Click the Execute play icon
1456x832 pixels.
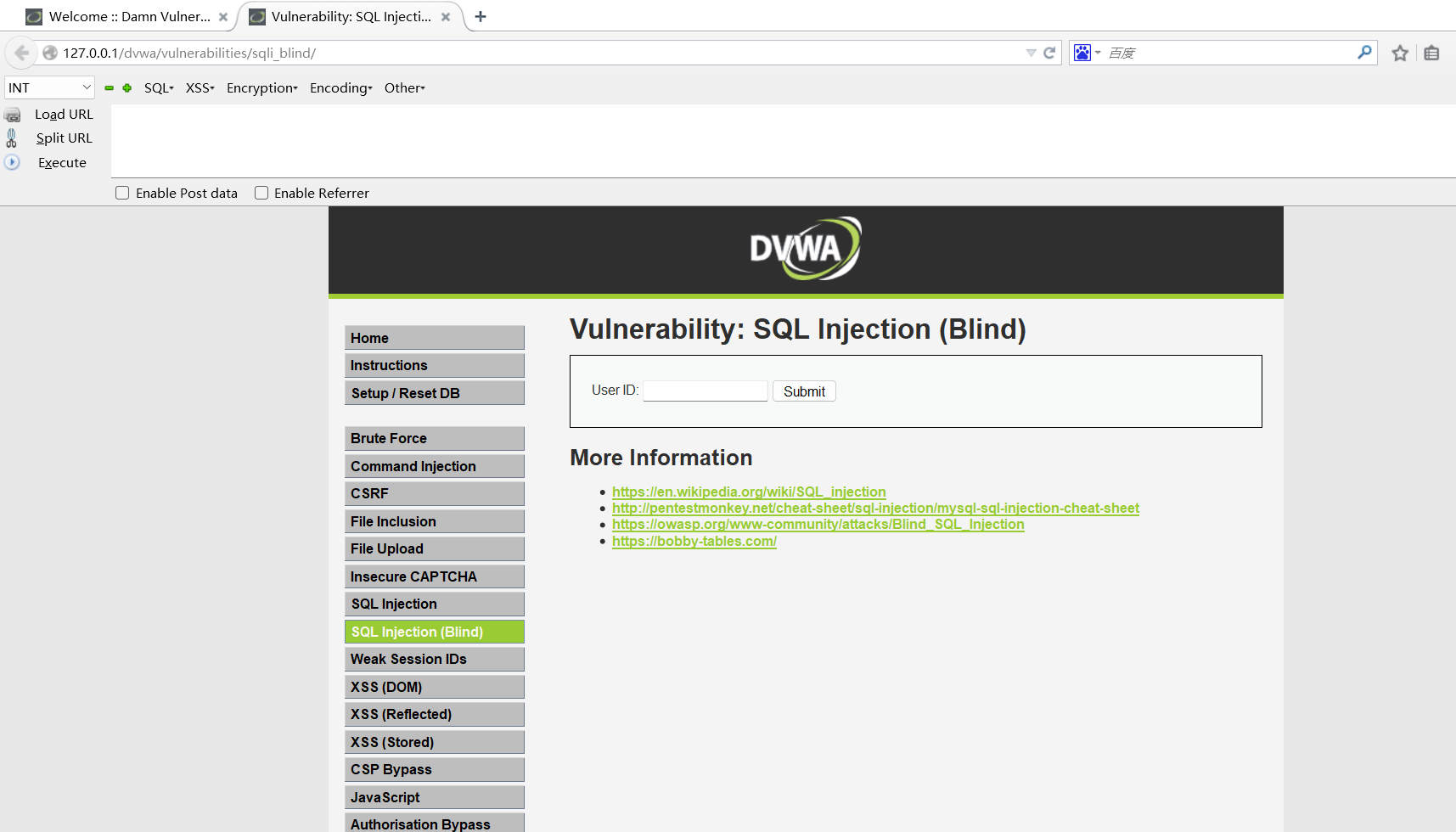pyautogui.click(x=12, y=162)
